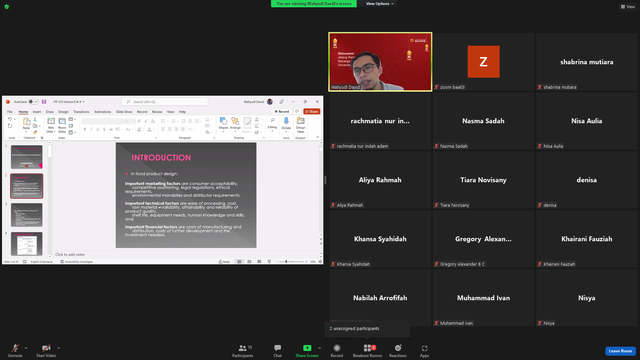Toggle the Notes pane in status bar
Screen dimensions: 640x360
[224, 262]
